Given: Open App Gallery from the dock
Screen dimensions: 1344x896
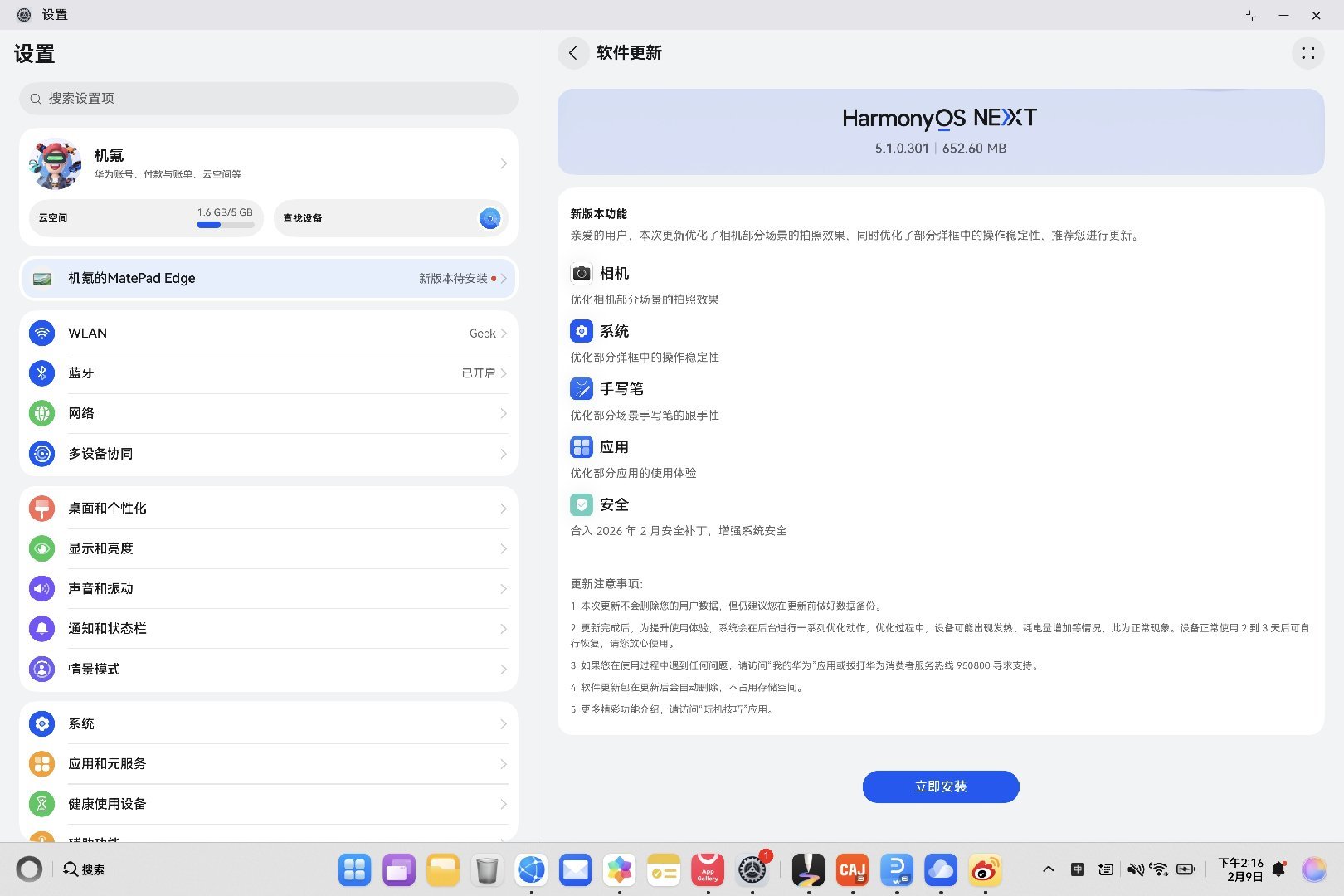Looking at the screenshot, I should click(708, 869).
